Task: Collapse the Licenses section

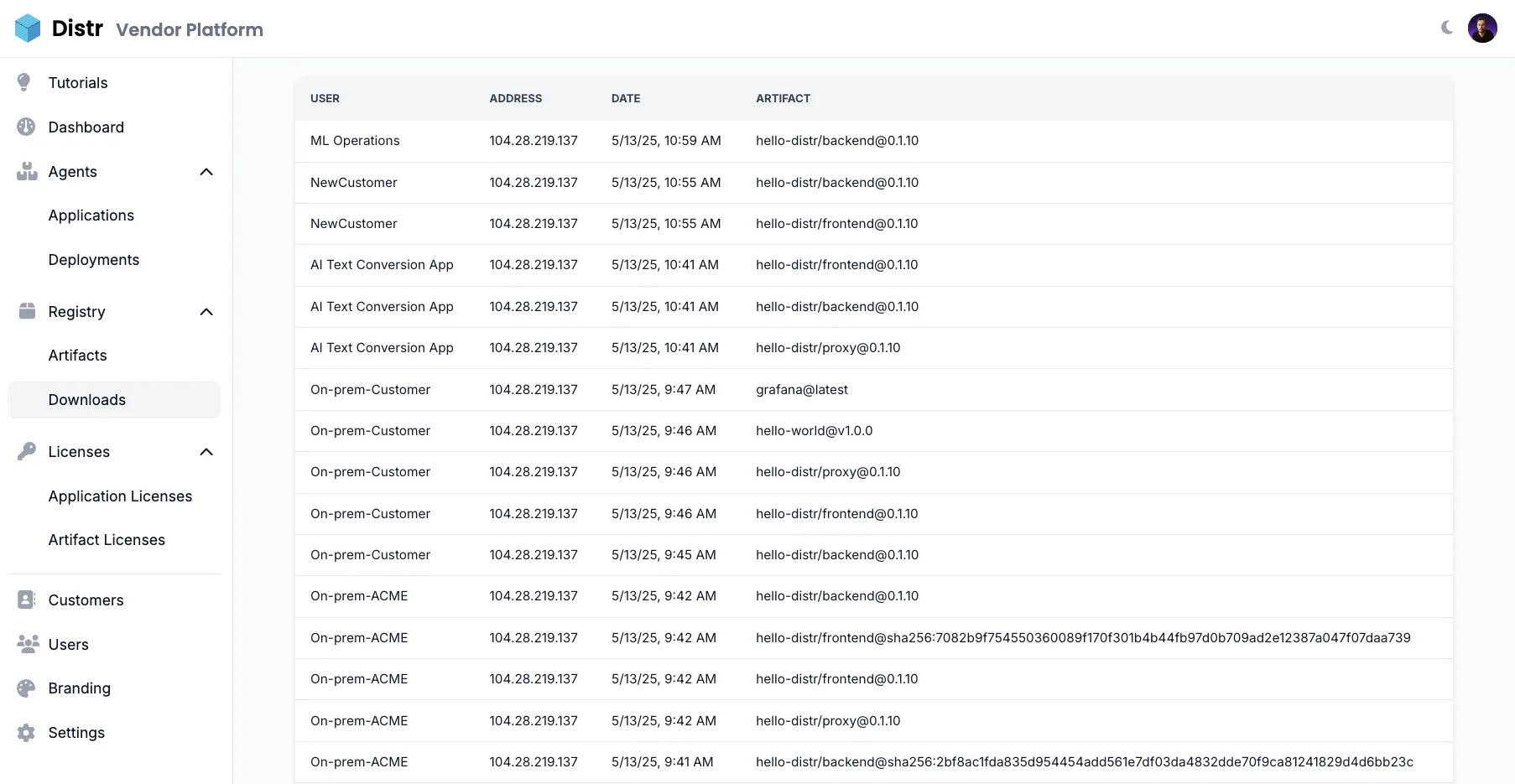Action: [x=206, y=451]
